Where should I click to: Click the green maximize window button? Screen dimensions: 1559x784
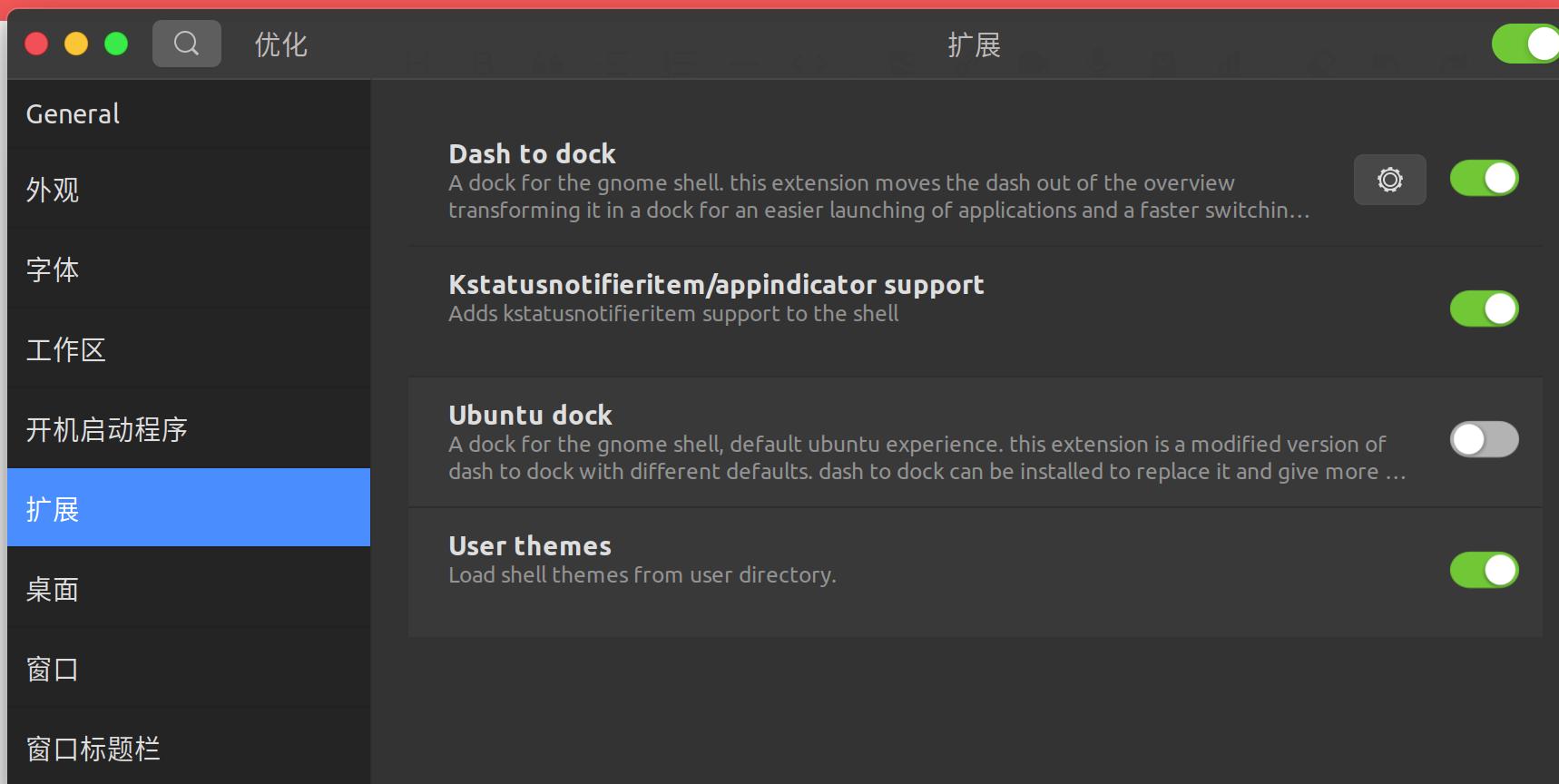pos(116,44)
